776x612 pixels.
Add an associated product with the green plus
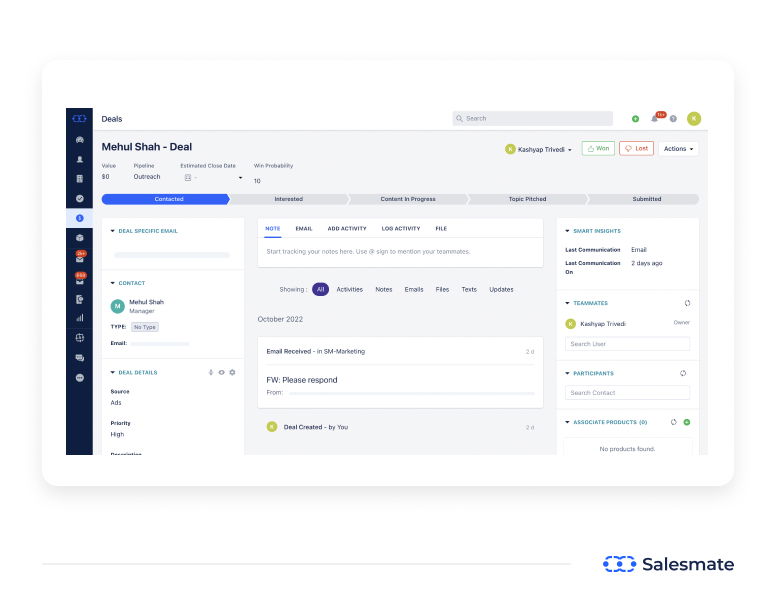[x=687, y=422]
